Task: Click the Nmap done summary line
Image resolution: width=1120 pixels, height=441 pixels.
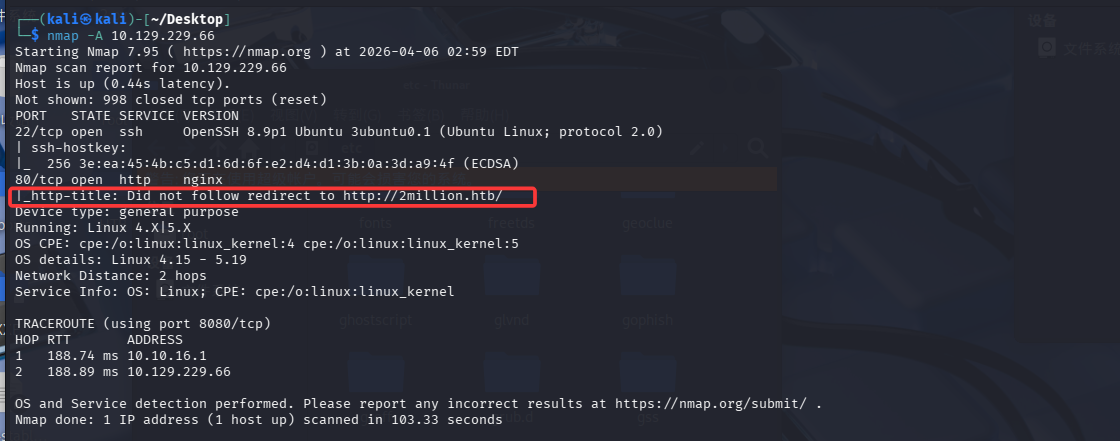Action: 258,419
